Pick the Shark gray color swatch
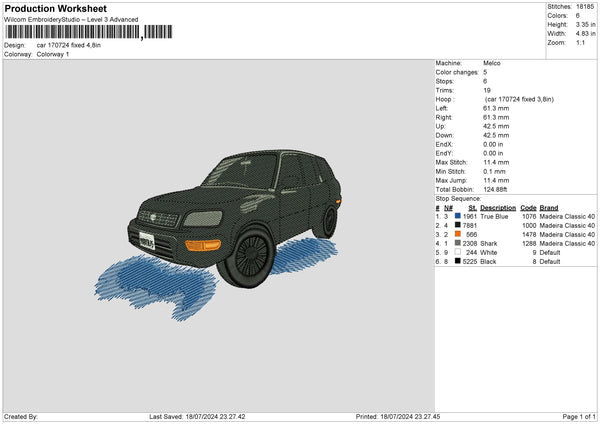The height and width of the screenshot is (424, 600). (458, 243)
